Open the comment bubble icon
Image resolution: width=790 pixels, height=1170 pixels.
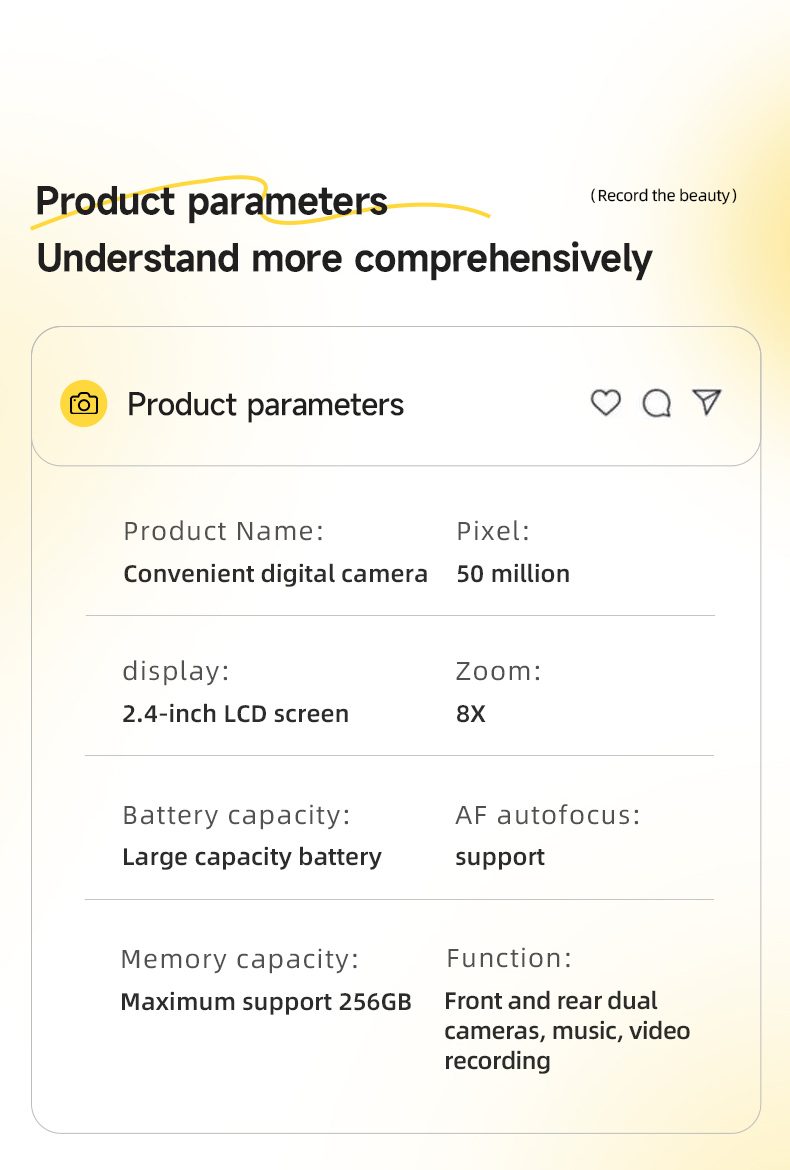point(656,403)
